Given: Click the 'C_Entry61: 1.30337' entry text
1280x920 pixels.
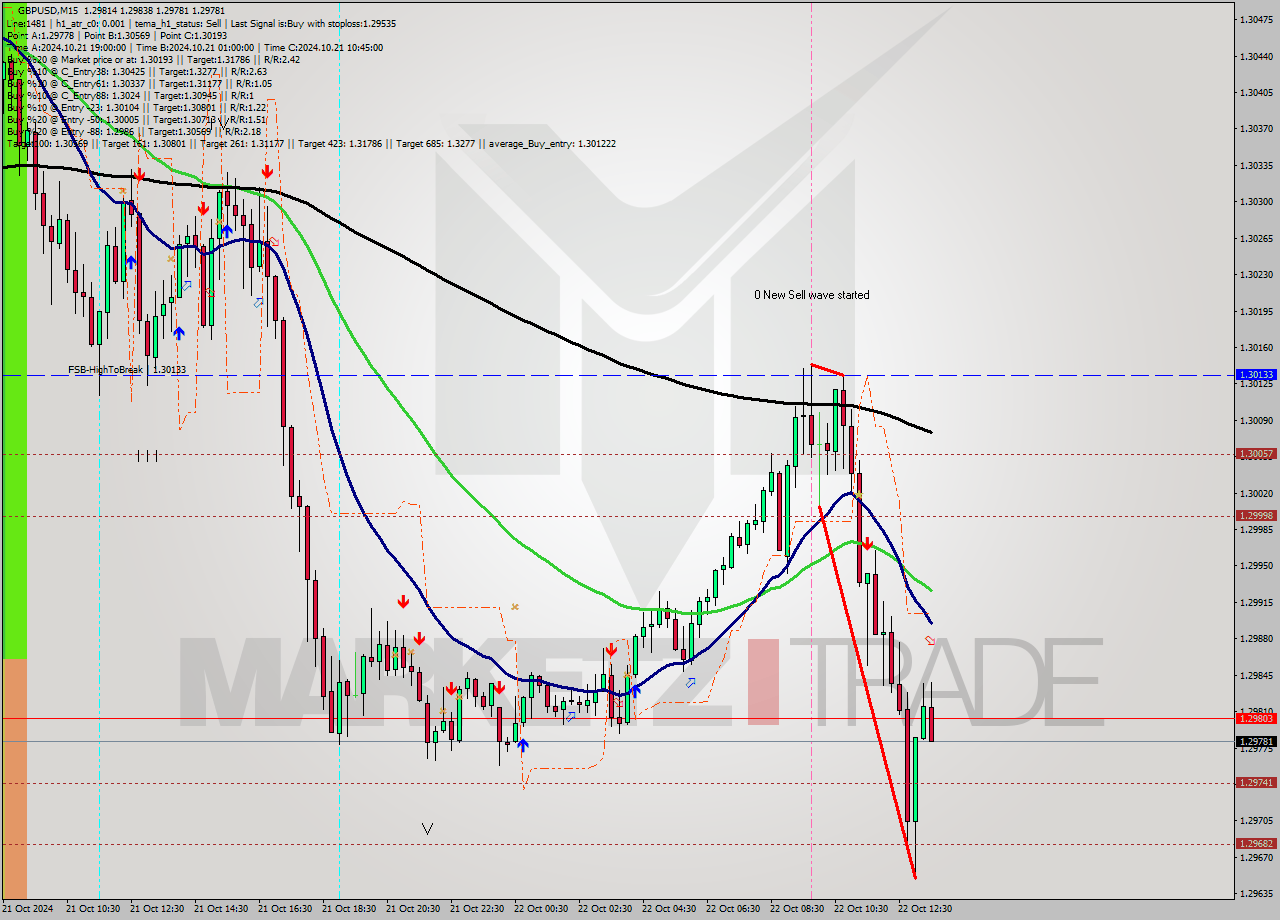Looking at the screenshot, I should point(101,83).
